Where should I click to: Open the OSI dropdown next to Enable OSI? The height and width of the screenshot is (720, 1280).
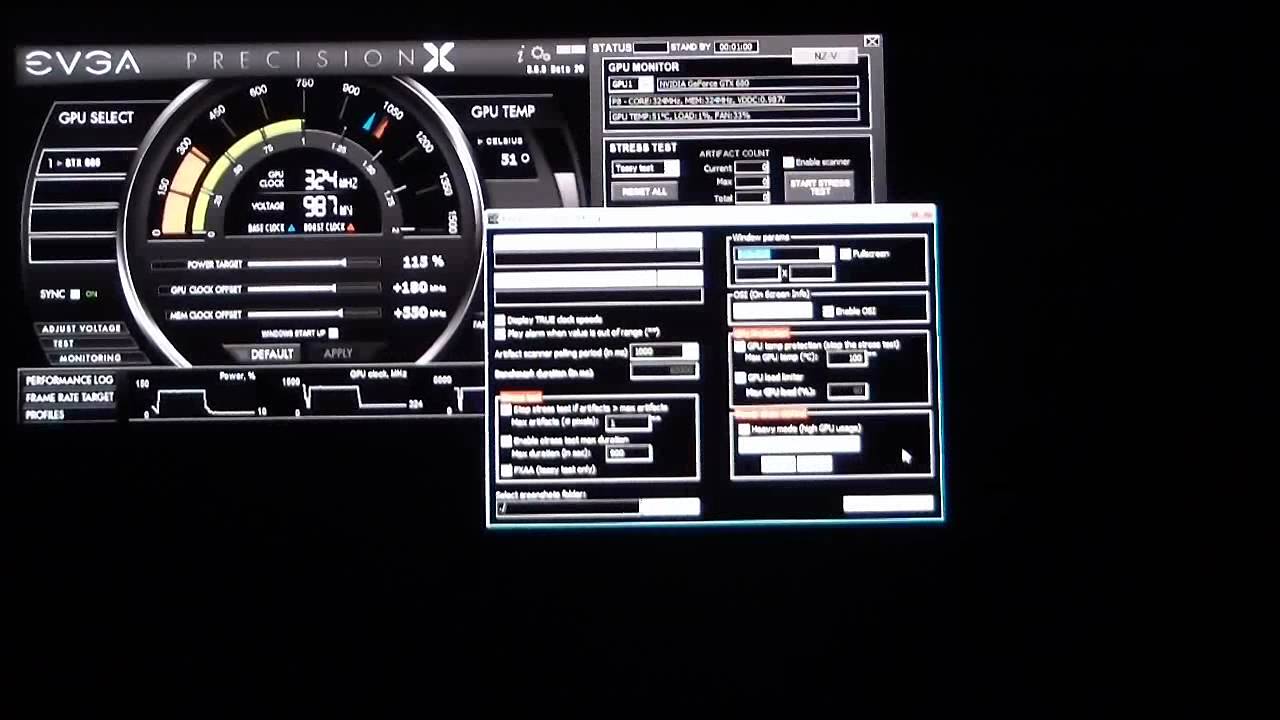(775, 311)
